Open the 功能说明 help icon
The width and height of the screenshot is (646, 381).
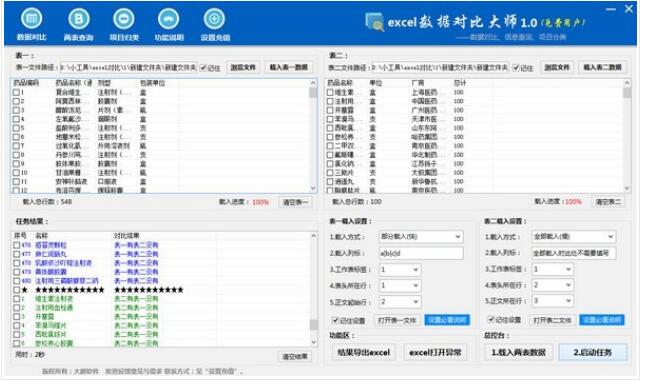pos(169,19)
